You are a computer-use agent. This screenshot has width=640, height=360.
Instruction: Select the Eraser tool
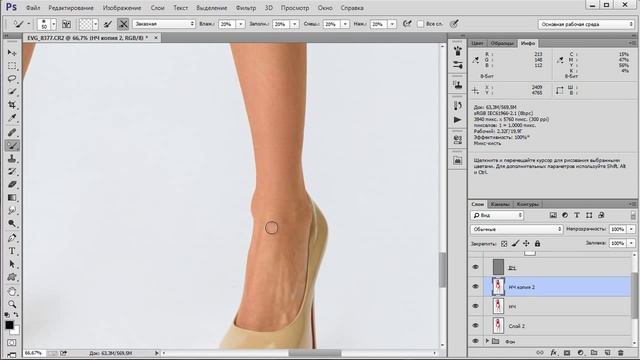[x=12, y=184]
